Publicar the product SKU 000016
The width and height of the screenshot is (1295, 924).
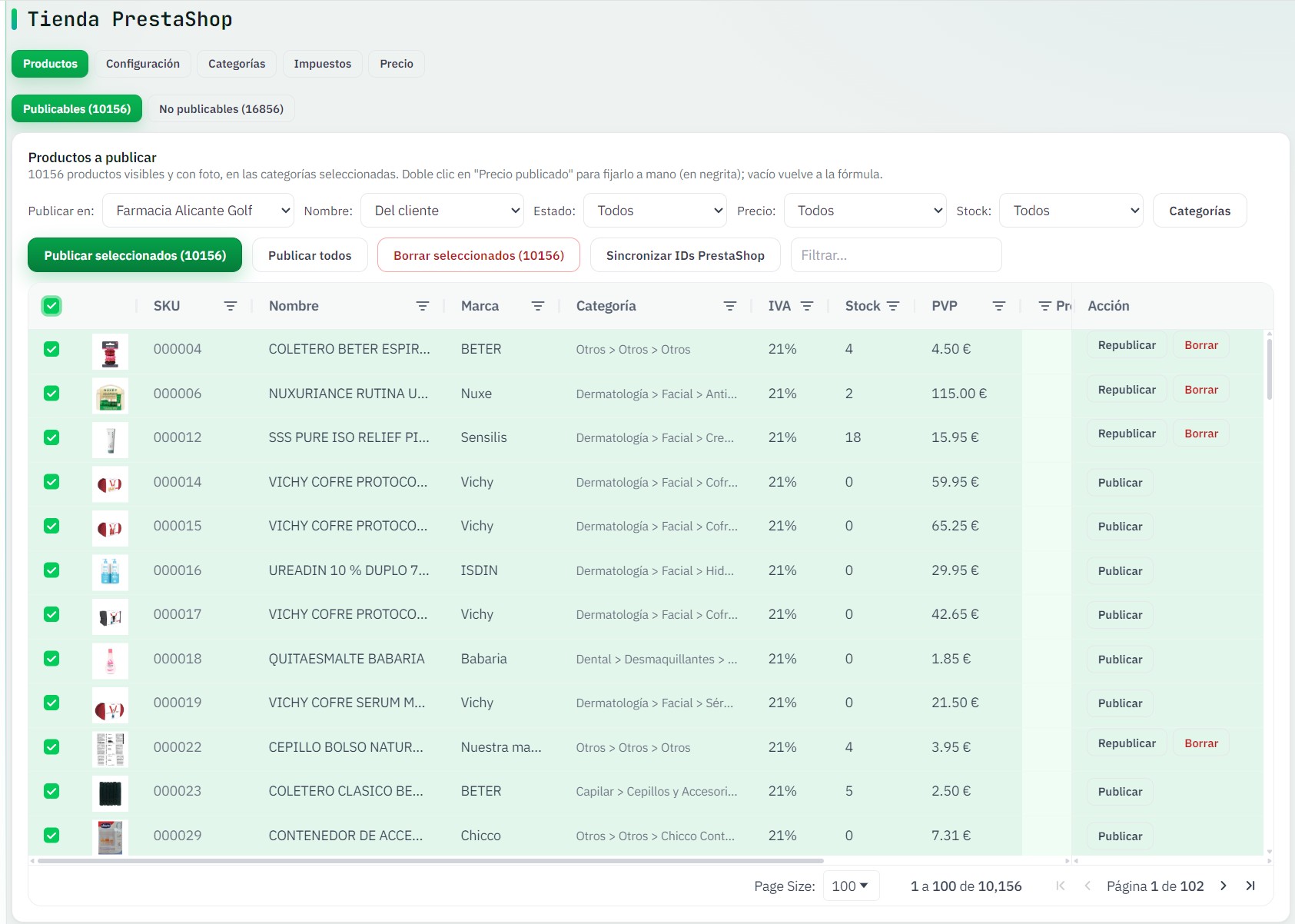click(x=1120, y=571)
